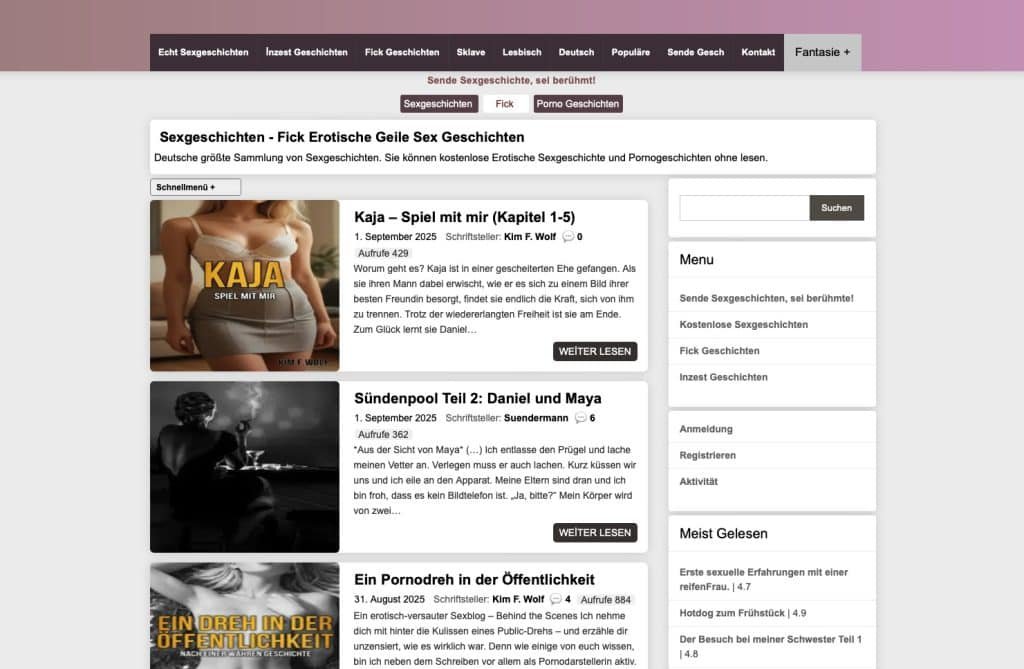Viewport: 1024px width, 669px height.
Task: Click WEITER LESEN on the Kaja story
Action: 595,351
